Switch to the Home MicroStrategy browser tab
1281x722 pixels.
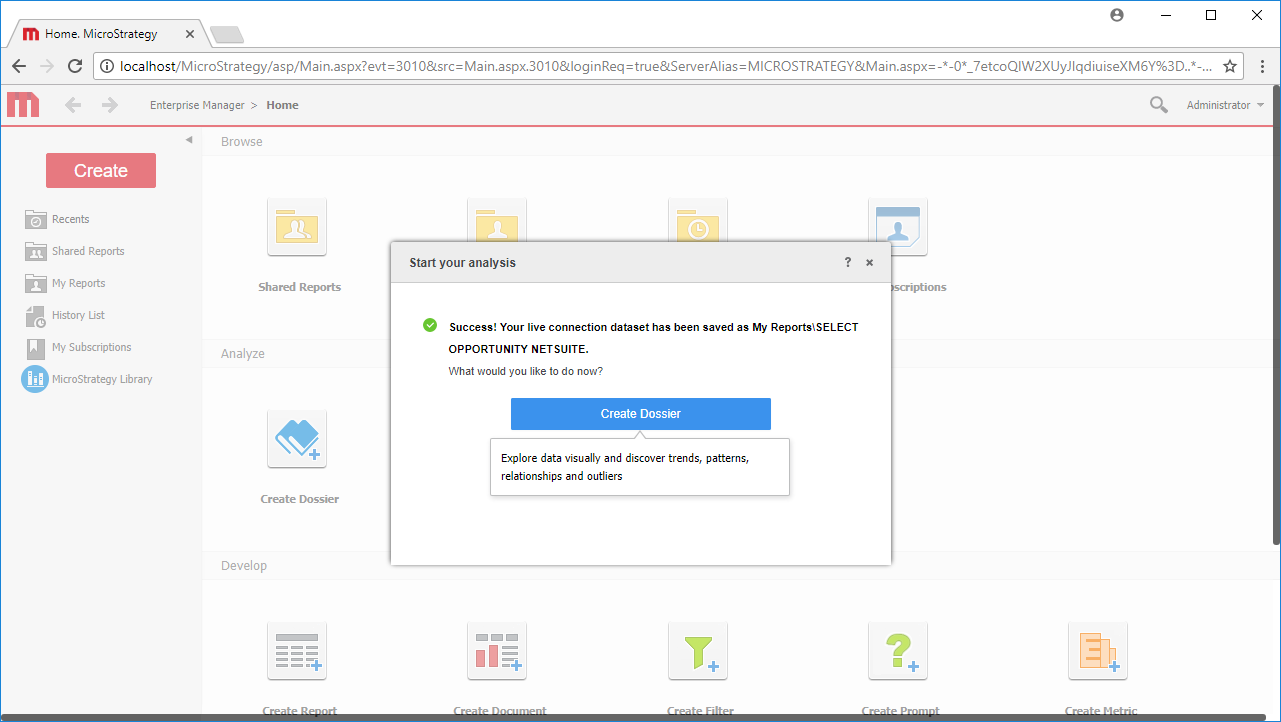[x=100, y=32]
